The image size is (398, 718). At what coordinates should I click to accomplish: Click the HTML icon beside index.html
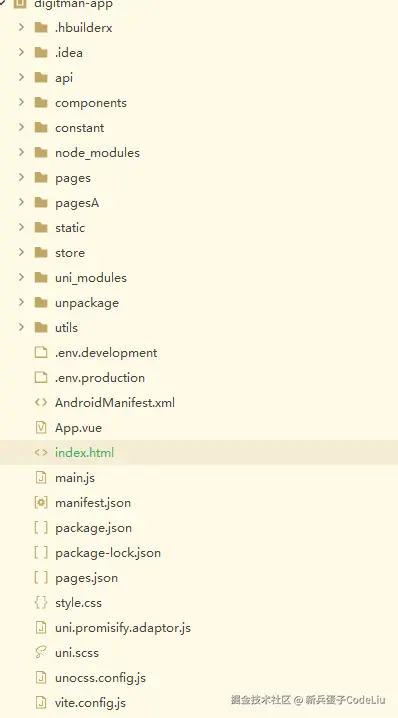(41, 452)
